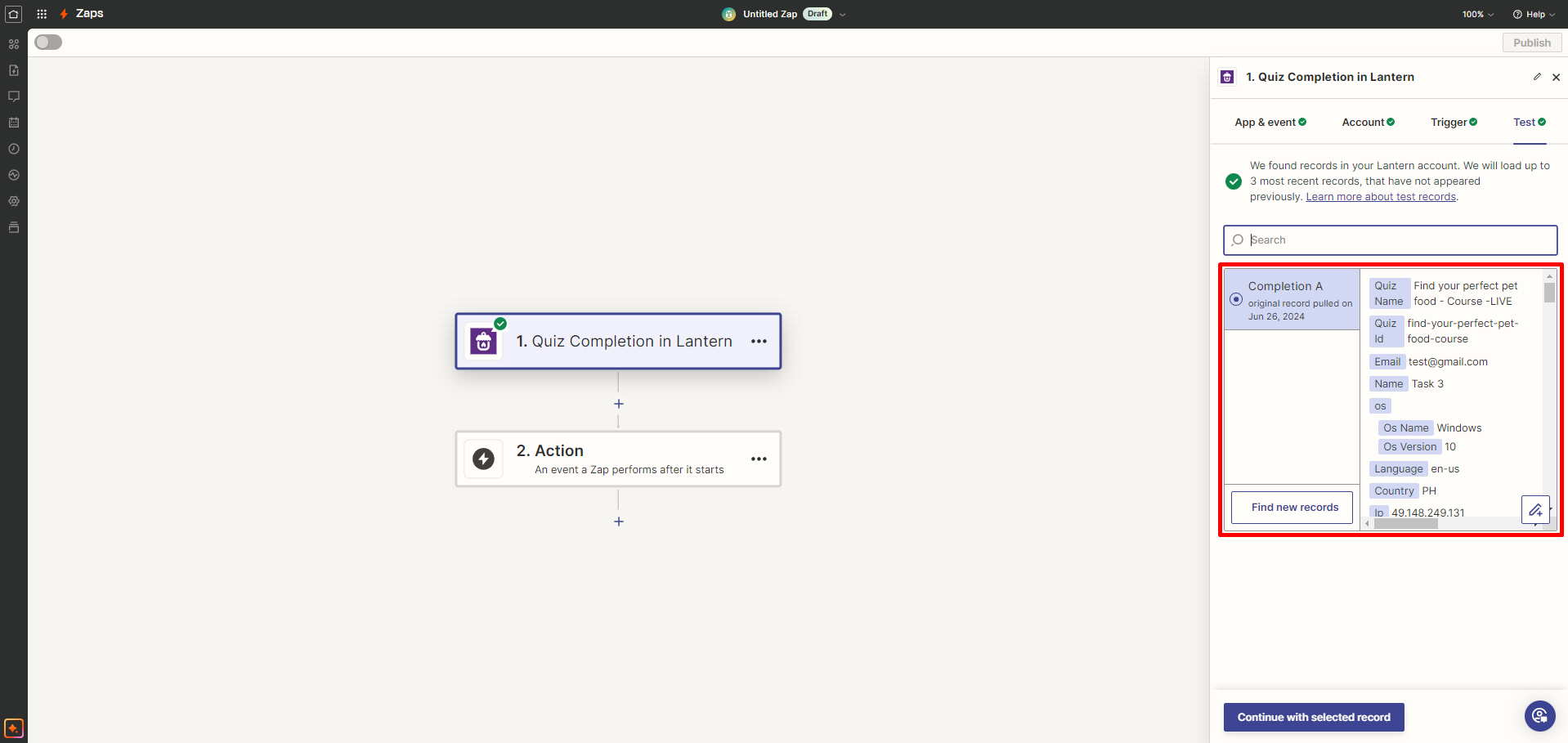The height and width of the screenshot is (743, 1568).
Task: Click the Windows Os Name value
Action: [1459, 428]
